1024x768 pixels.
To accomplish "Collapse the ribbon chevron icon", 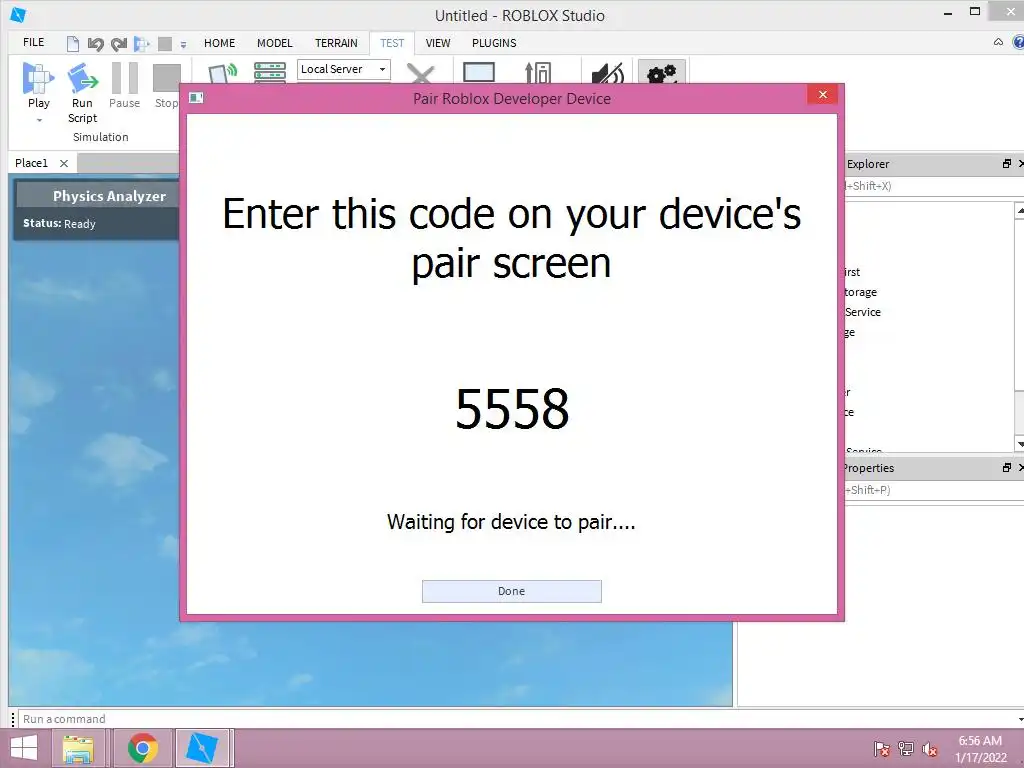I will pos(998,42).
